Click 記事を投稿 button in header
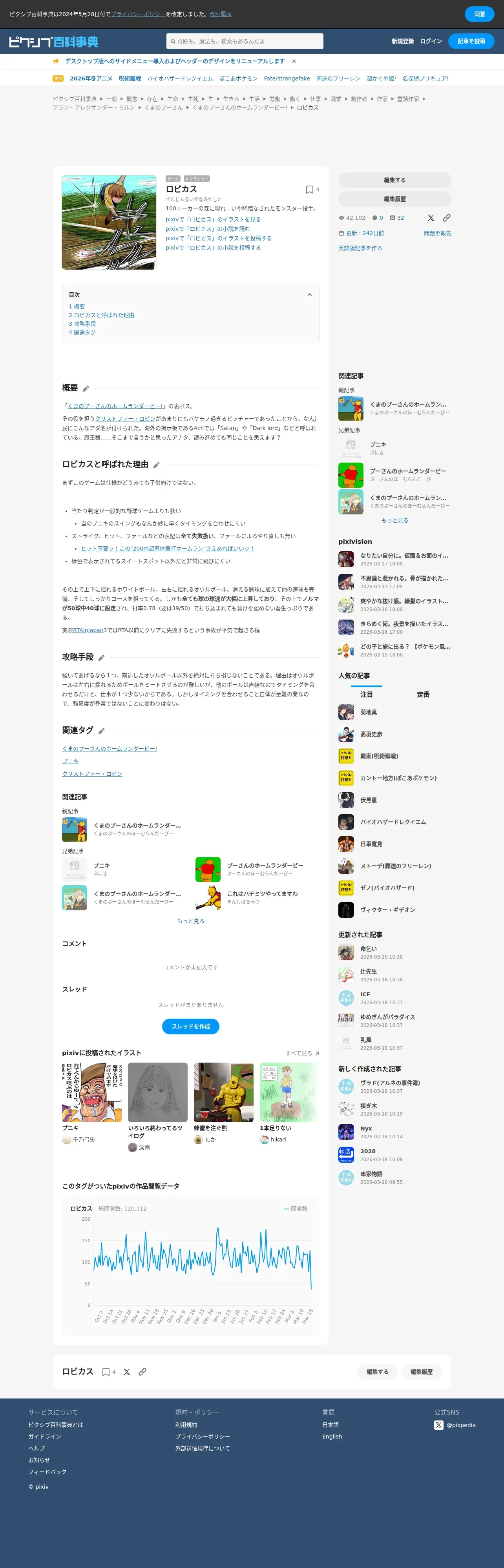This screenshot has height=1568, width=504. tap(472, 41)
